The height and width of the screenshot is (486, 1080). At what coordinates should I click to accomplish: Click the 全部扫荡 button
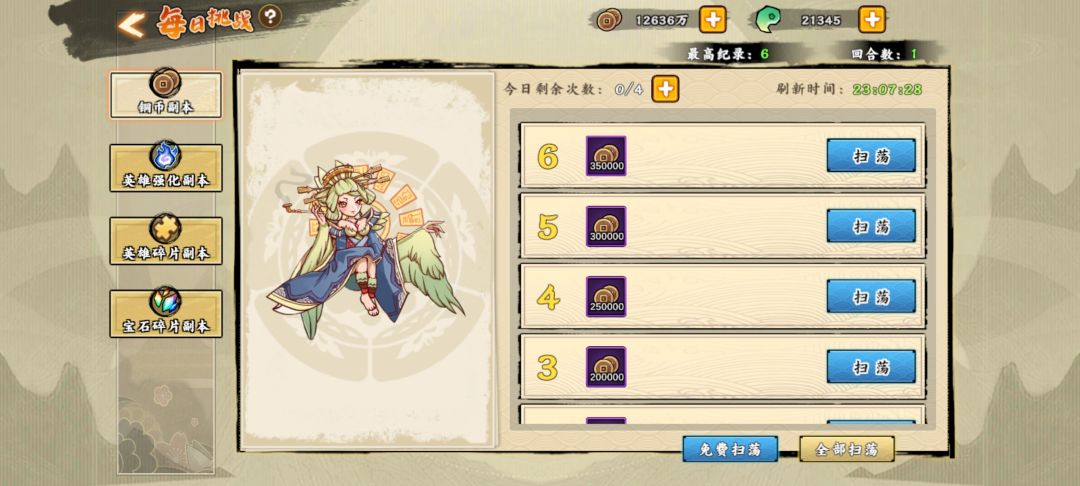click(847, 449)
